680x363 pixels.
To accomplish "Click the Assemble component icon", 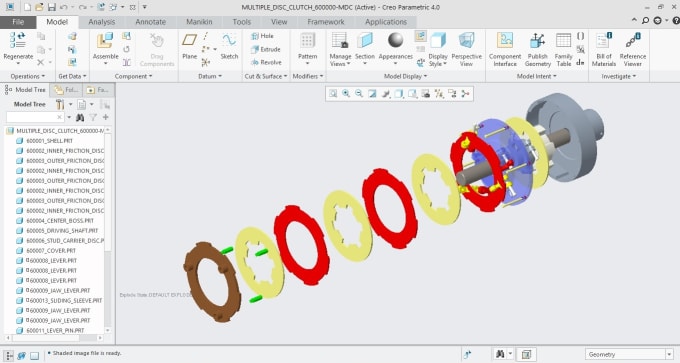I will tap(105, 41).
